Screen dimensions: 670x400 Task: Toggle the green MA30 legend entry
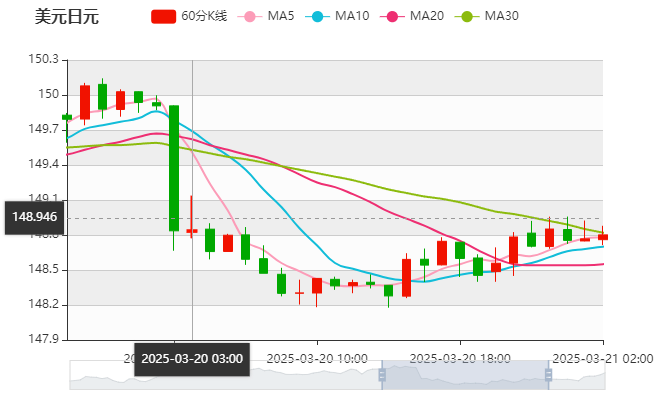click(x=466, y=16)
